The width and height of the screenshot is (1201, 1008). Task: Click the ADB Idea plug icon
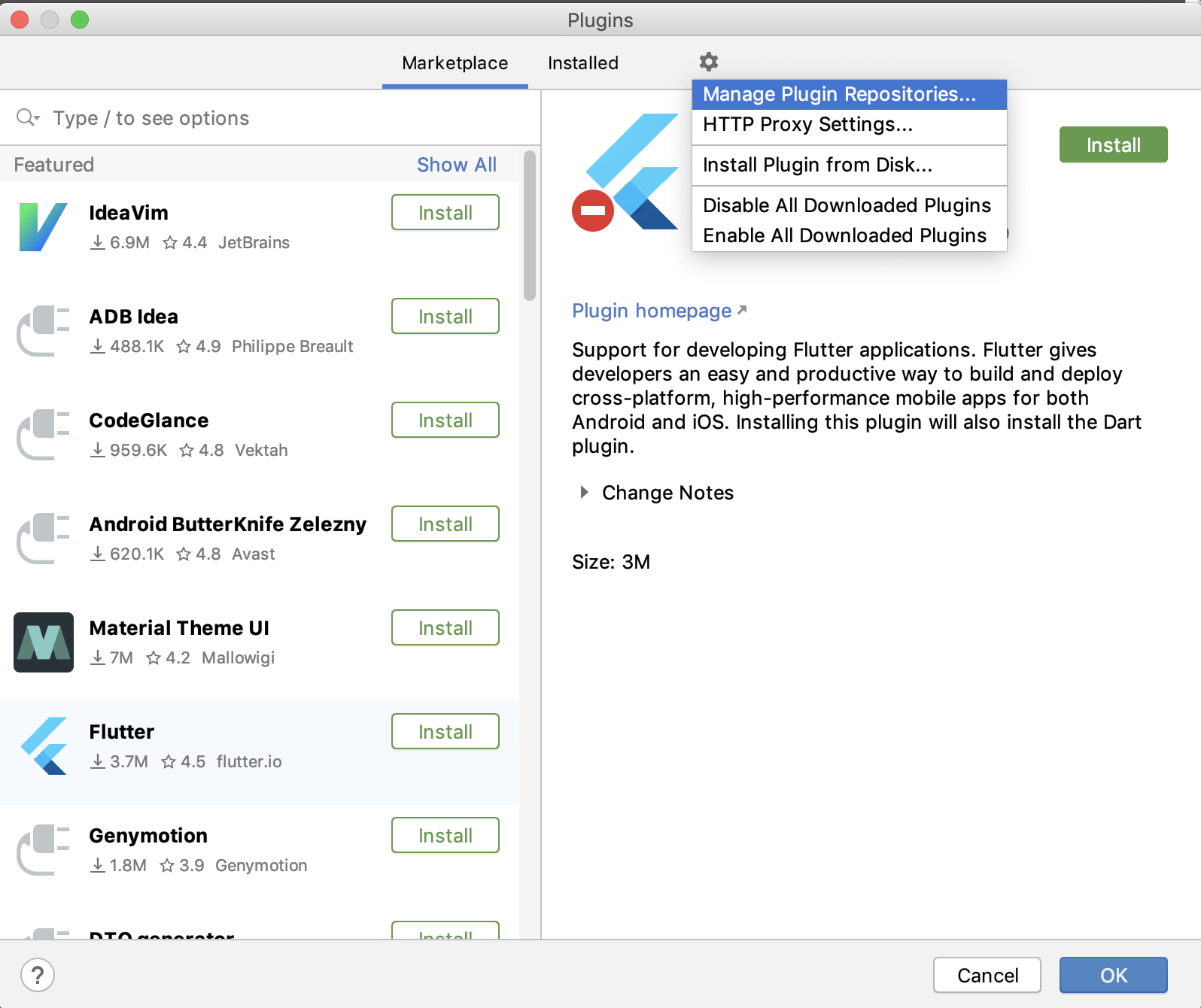tap(44, 331)
